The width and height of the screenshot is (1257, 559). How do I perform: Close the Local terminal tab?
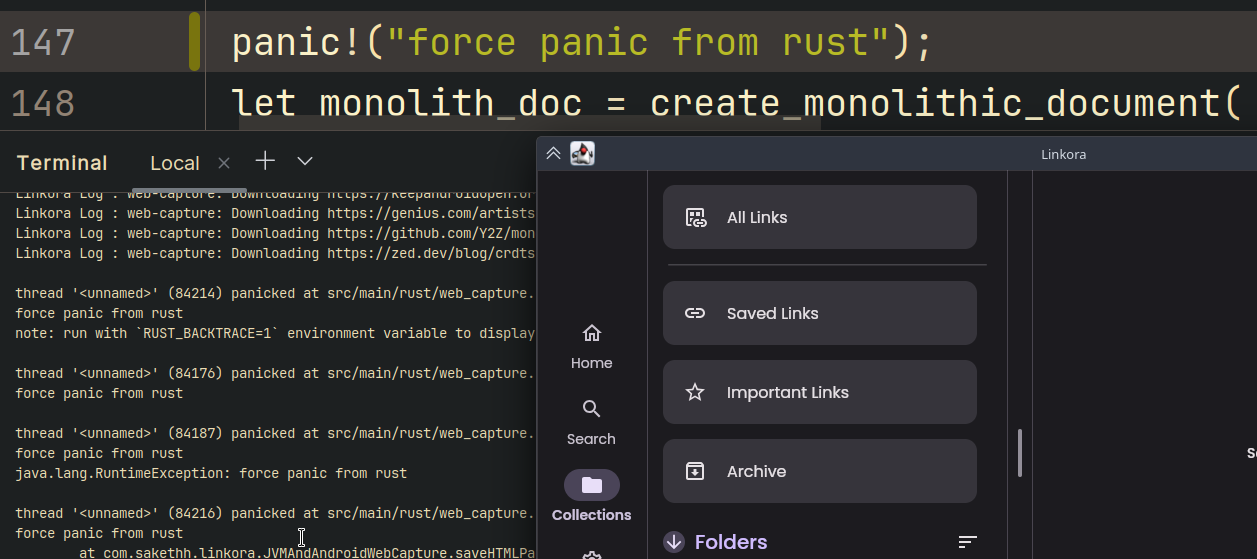click(224, 162)
